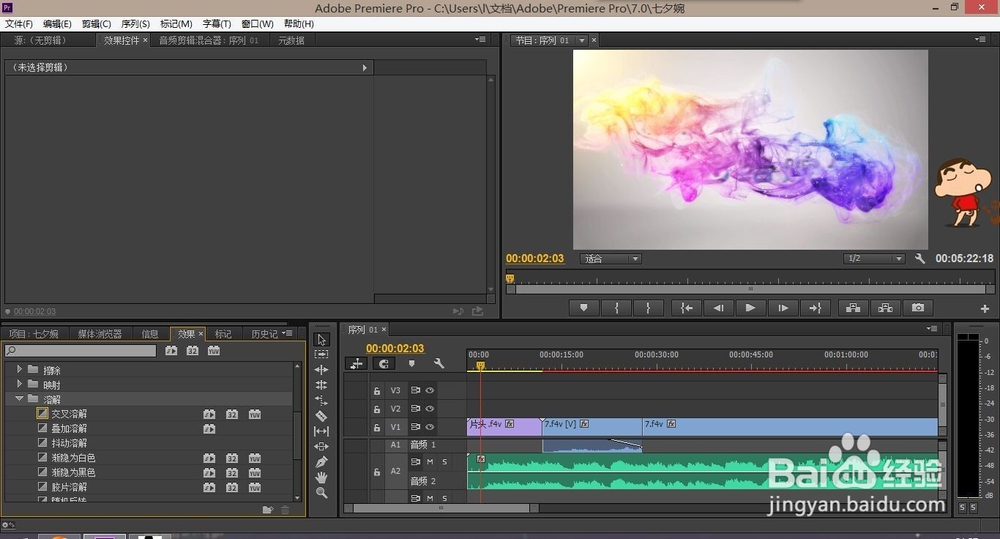The height and width of the screenshot is (539, 1000).
Task: Open program monitor wrench settings
Action: tap(920, 258)
